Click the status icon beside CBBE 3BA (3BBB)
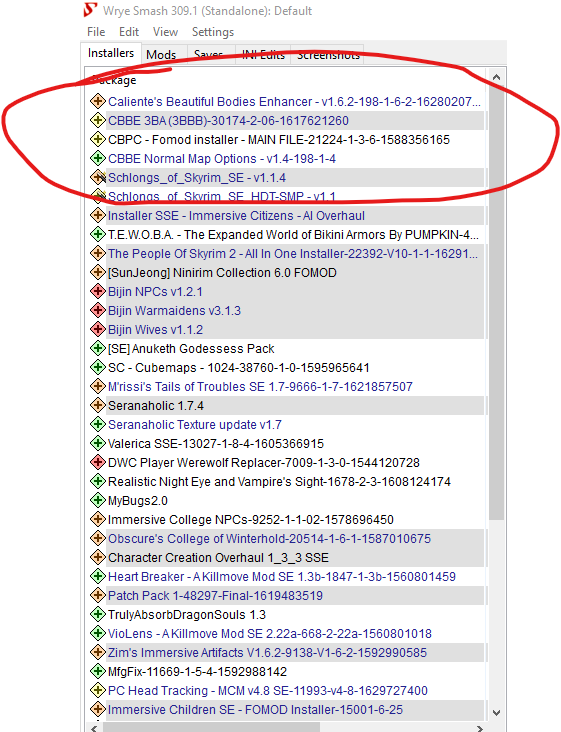The width and height of the screenshot is (561, 732). (98, 120)
